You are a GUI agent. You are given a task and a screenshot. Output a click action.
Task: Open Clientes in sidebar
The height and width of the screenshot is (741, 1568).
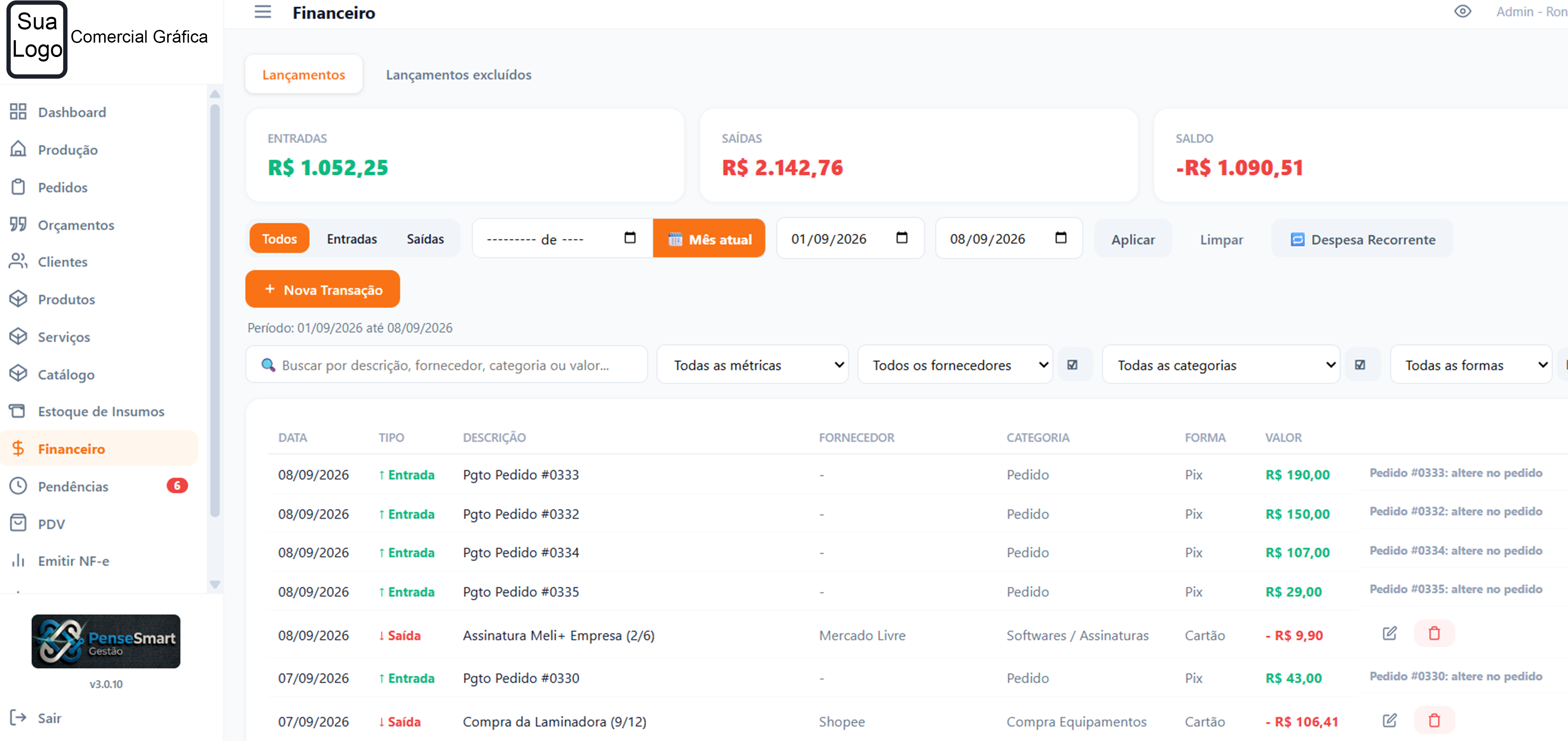coord(63,262)
